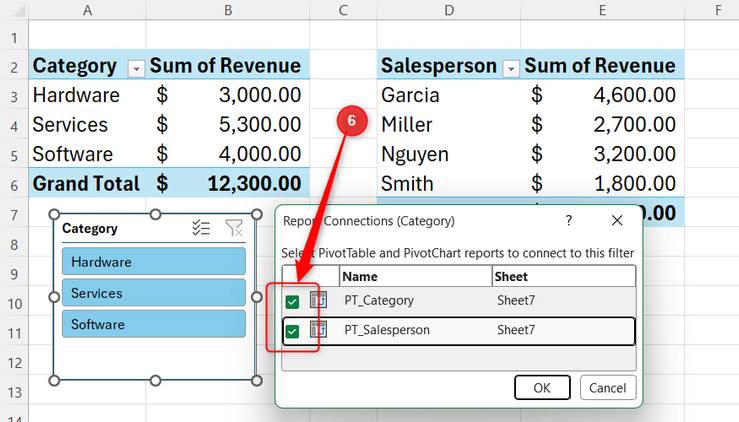Click Sum of Revenue header in column B
The width and height of the screenshot is (739, 422).
point(225,66)
